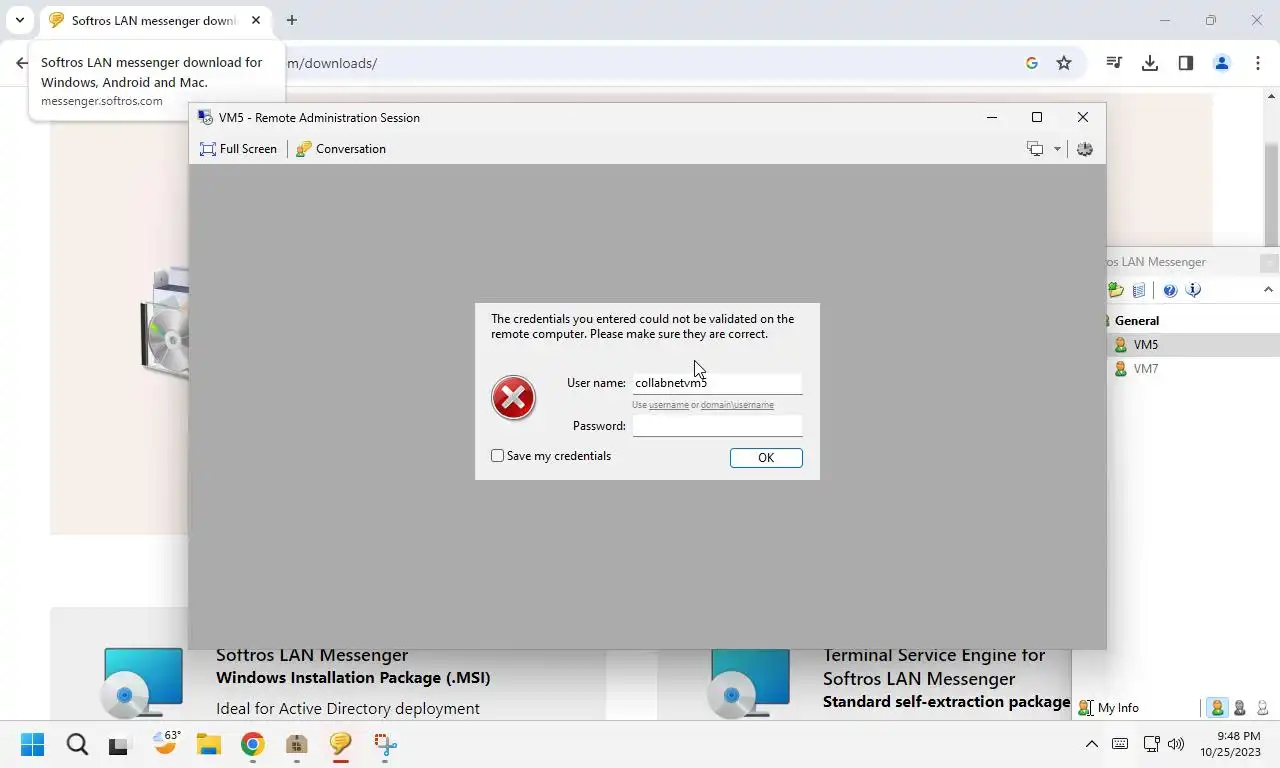Open a new Chrome tab

292,20
